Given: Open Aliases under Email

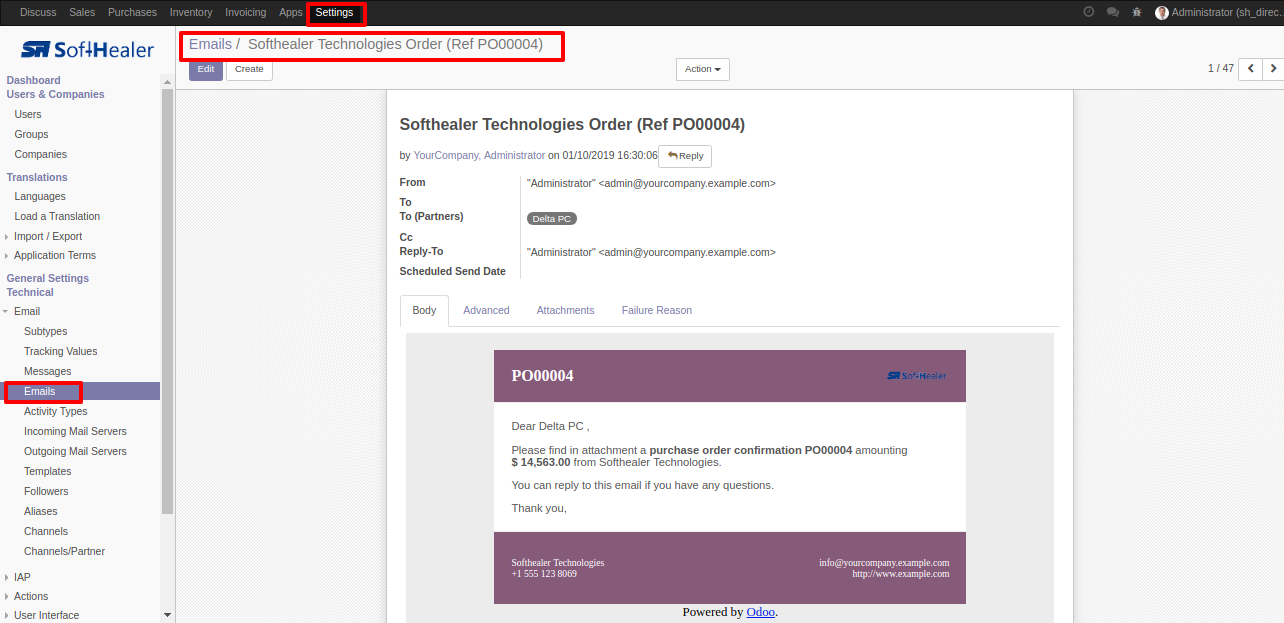Looking at the screenshot, I should tap(41, 511).
